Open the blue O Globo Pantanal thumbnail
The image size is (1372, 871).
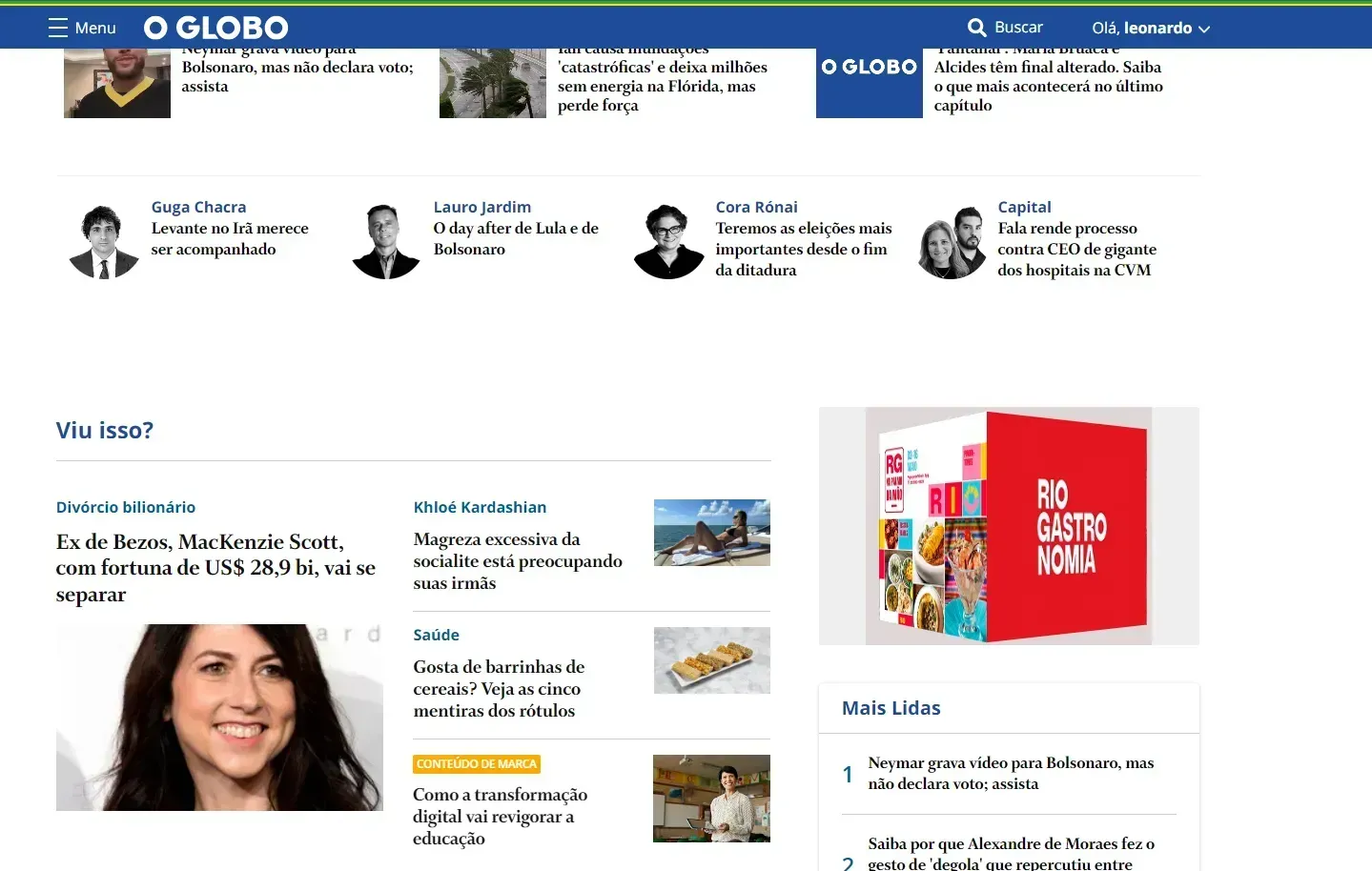tap(870, 83)
